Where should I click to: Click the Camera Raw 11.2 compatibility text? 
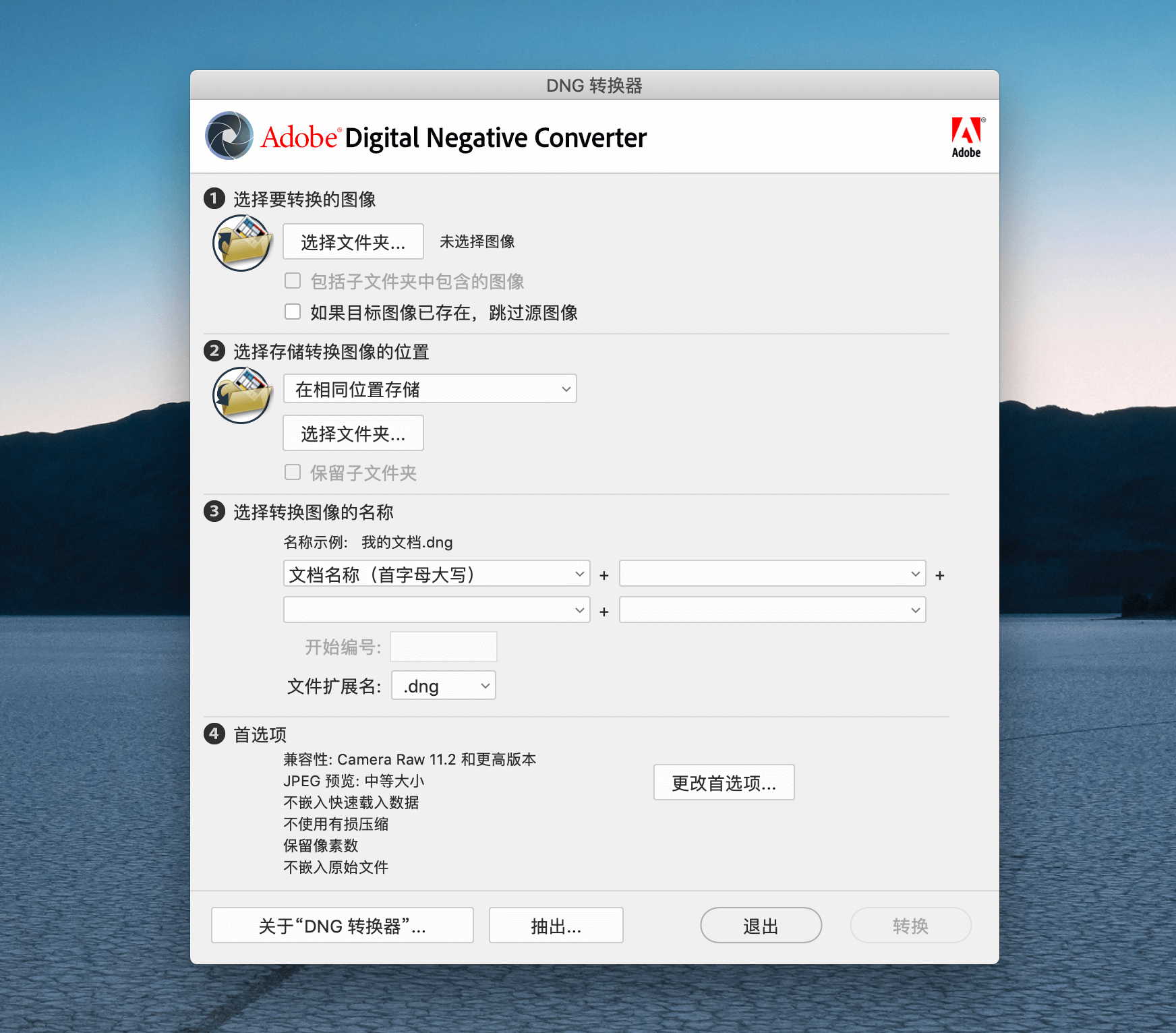tap(410, 759)
